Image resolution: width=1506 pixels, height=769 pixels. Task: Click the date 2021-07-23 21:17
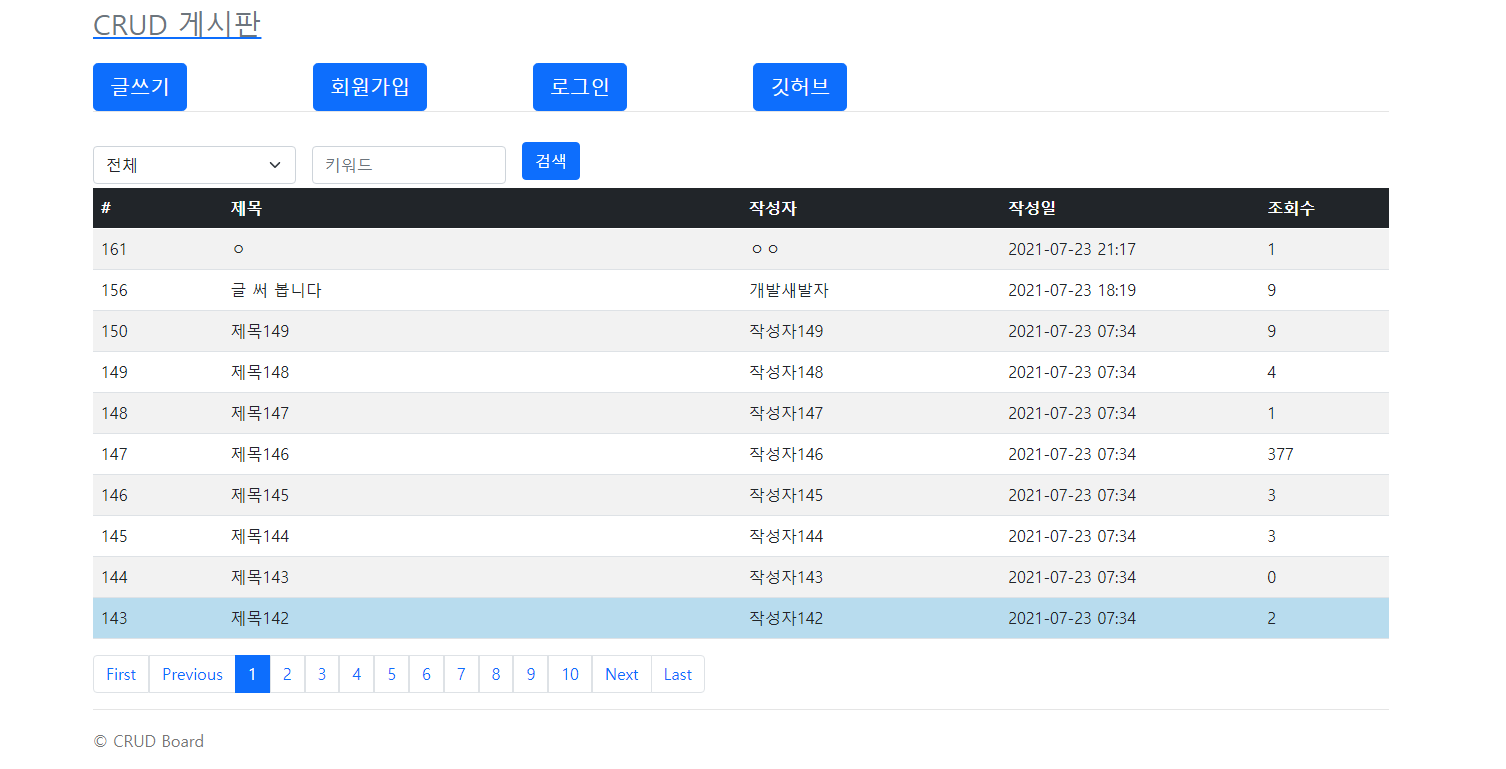[1072, 250]
